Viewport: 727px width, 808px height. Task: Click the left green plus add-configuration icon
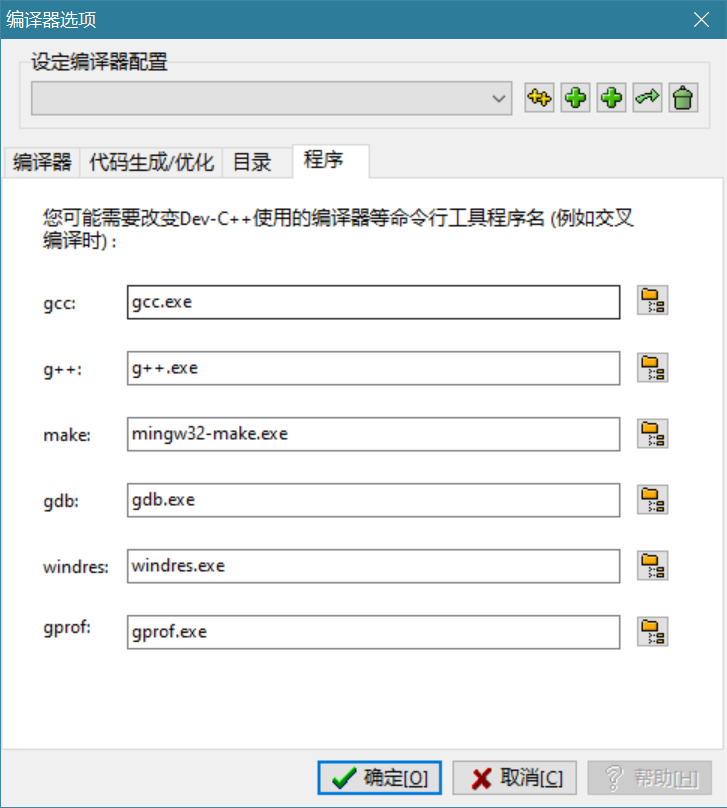tap(575, 98)
